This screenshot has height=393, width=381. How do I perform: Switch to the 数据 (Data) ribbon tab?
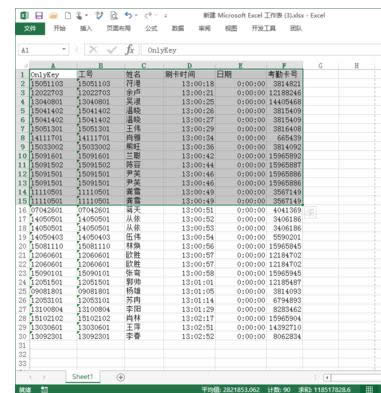click(x=178, y=29)
